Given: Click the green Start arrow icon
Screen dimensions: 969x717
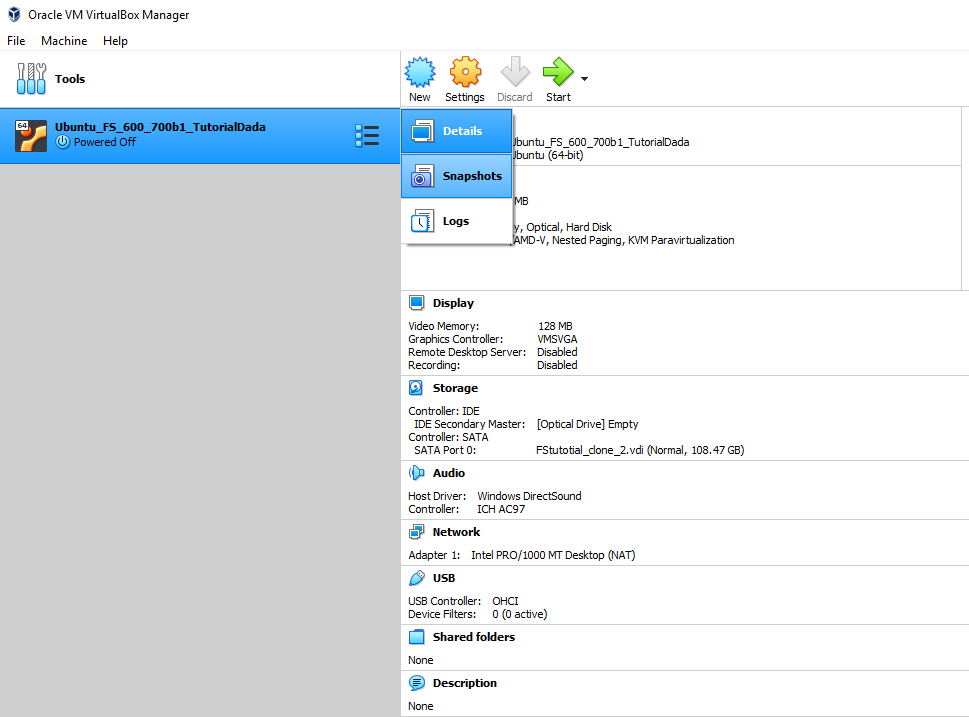Looking at the screenshot, I should (557, 72).
